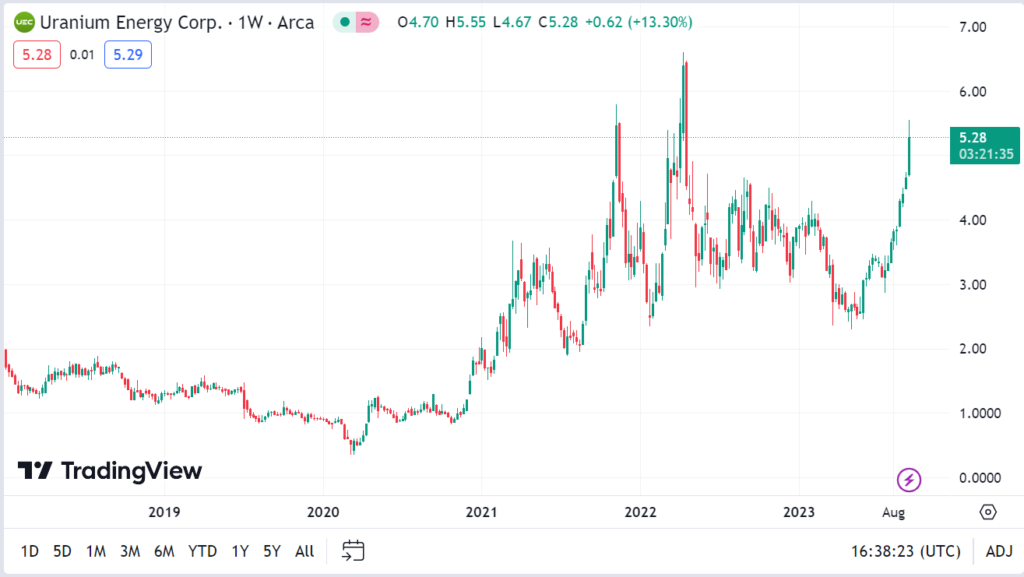The height and width of the screenshot is (577, 1024).
Task: Click the red 5.28 sell price button
Action: pyautogui.click(x=37, y=55)
